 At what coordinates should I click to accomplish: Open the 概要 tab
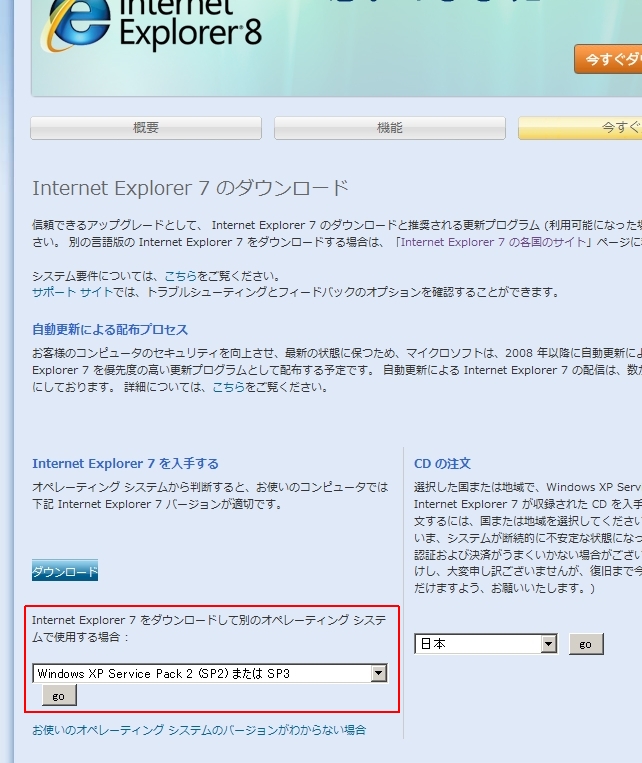(146, 128)
